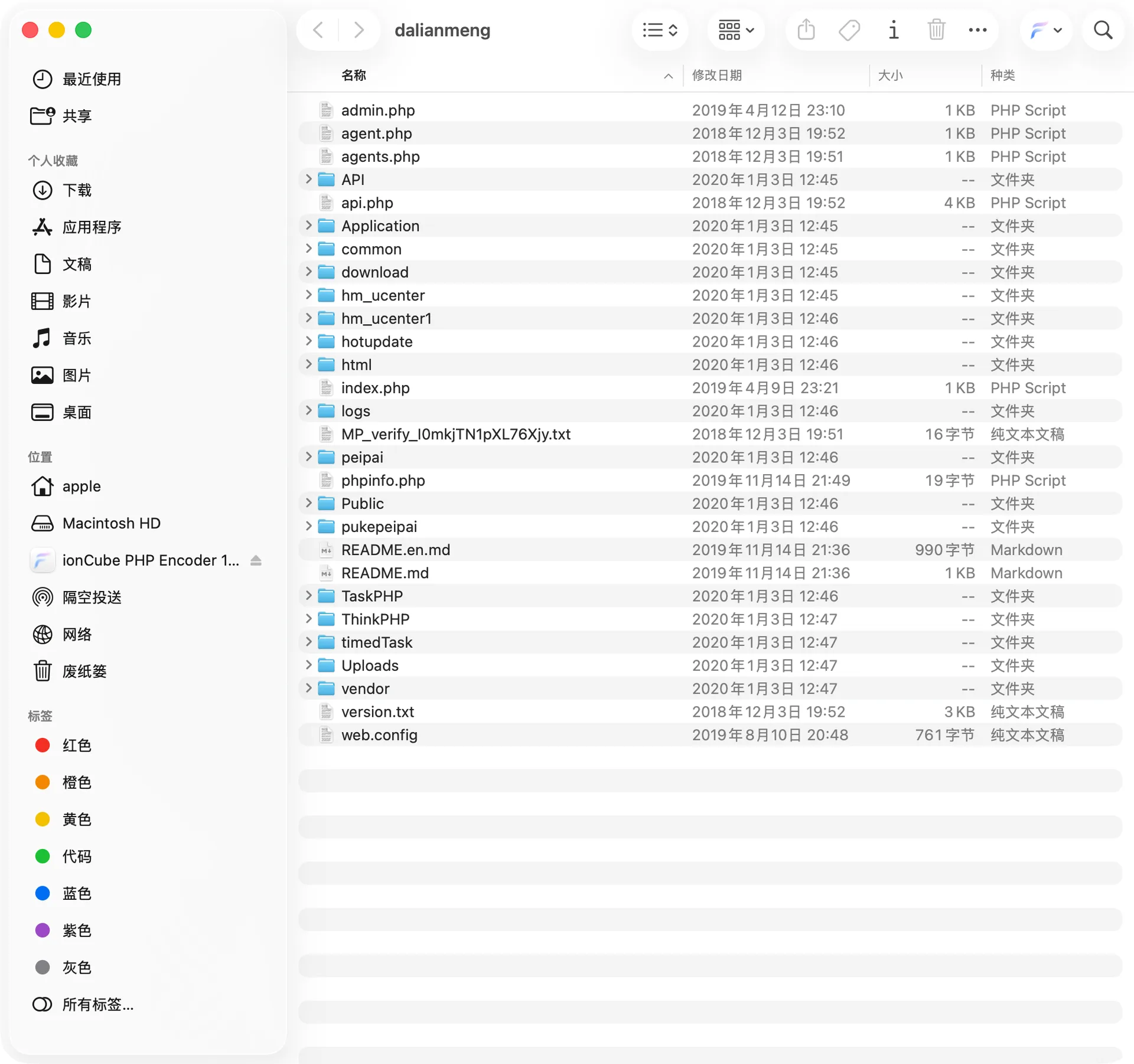Viewport: 1134px width, 1064px height.
Task: Select the index.php file row
Action: (x=709, y=388)
